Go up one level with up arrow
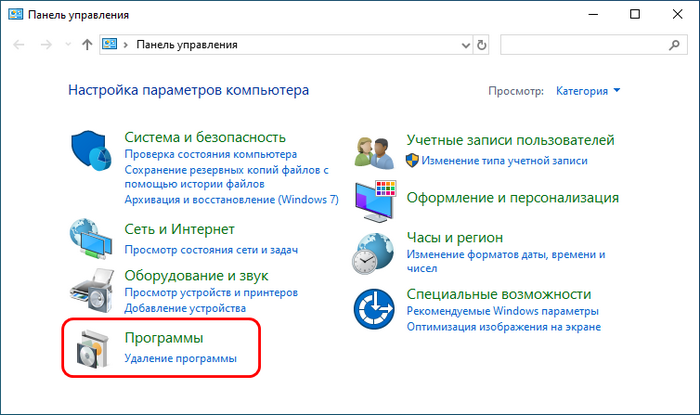This screenshot has height=415, width=700. (x=87, y=44)
